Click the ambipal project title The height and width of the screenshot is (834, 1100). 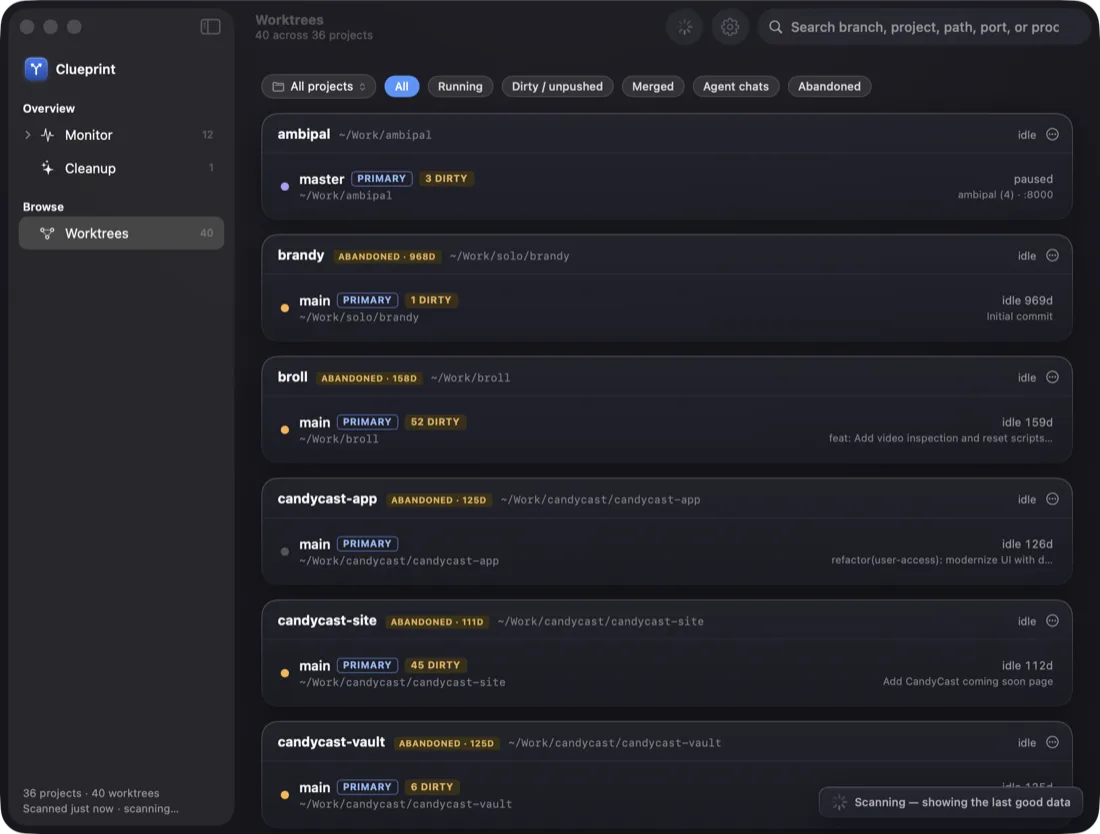(x=304, y=134)
